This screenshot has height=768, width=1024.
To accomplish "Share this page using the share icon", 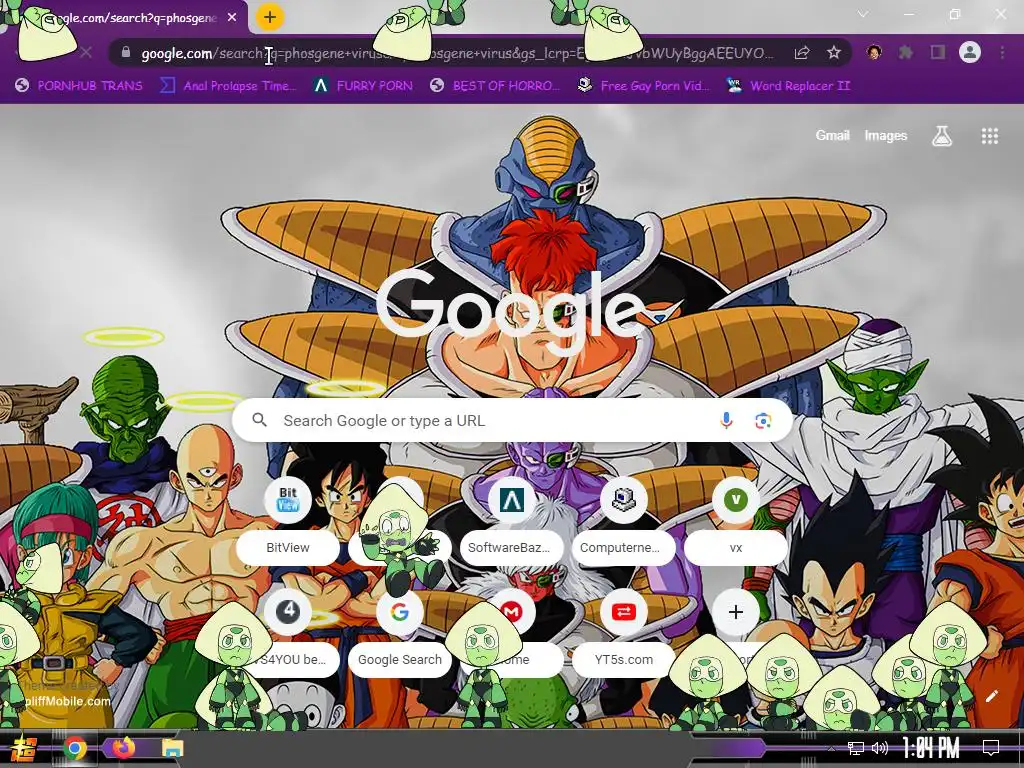I will [802, 53].
